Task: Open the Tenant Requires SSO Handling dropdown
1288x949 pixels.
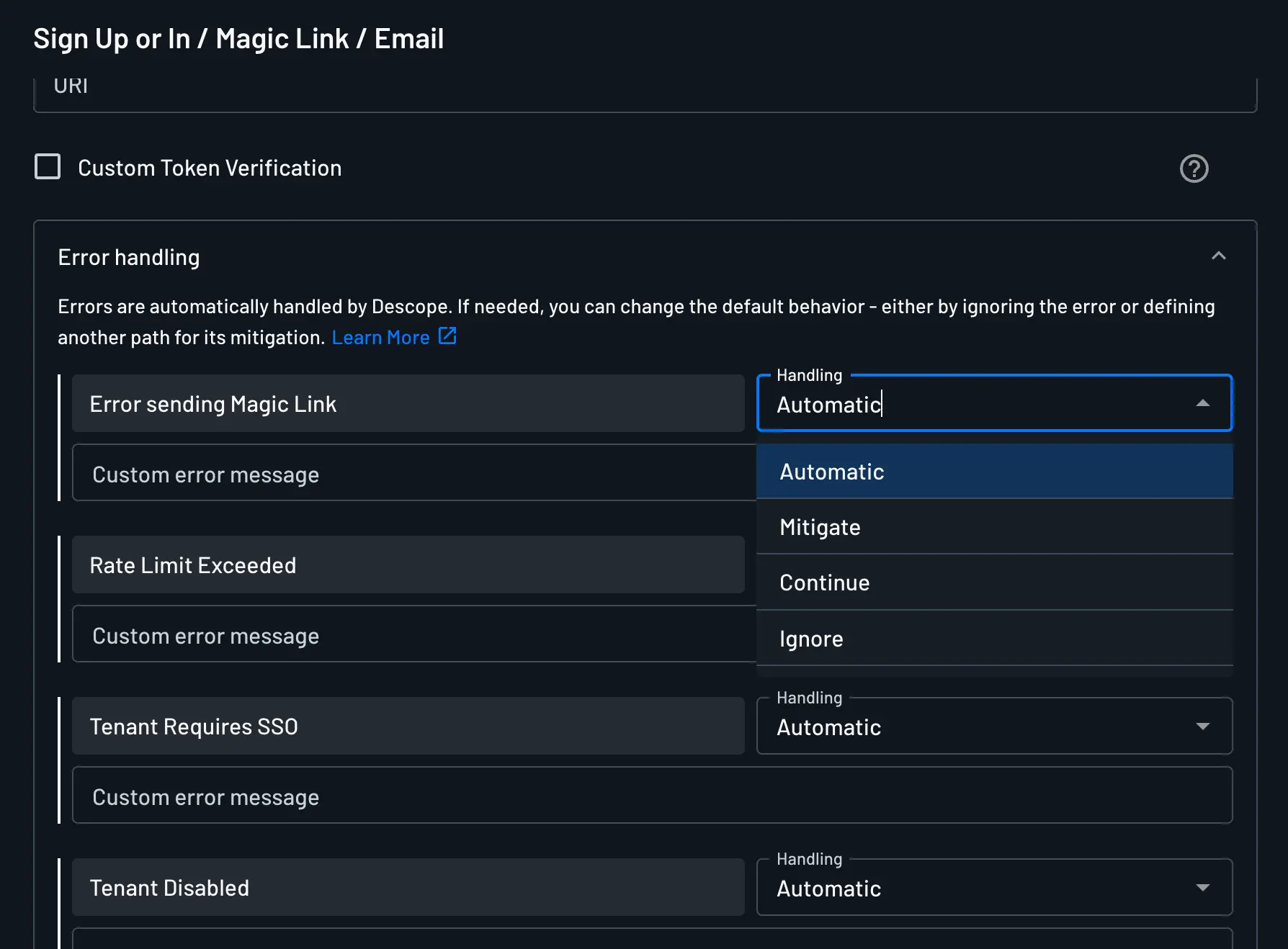Action: point(994,727)
